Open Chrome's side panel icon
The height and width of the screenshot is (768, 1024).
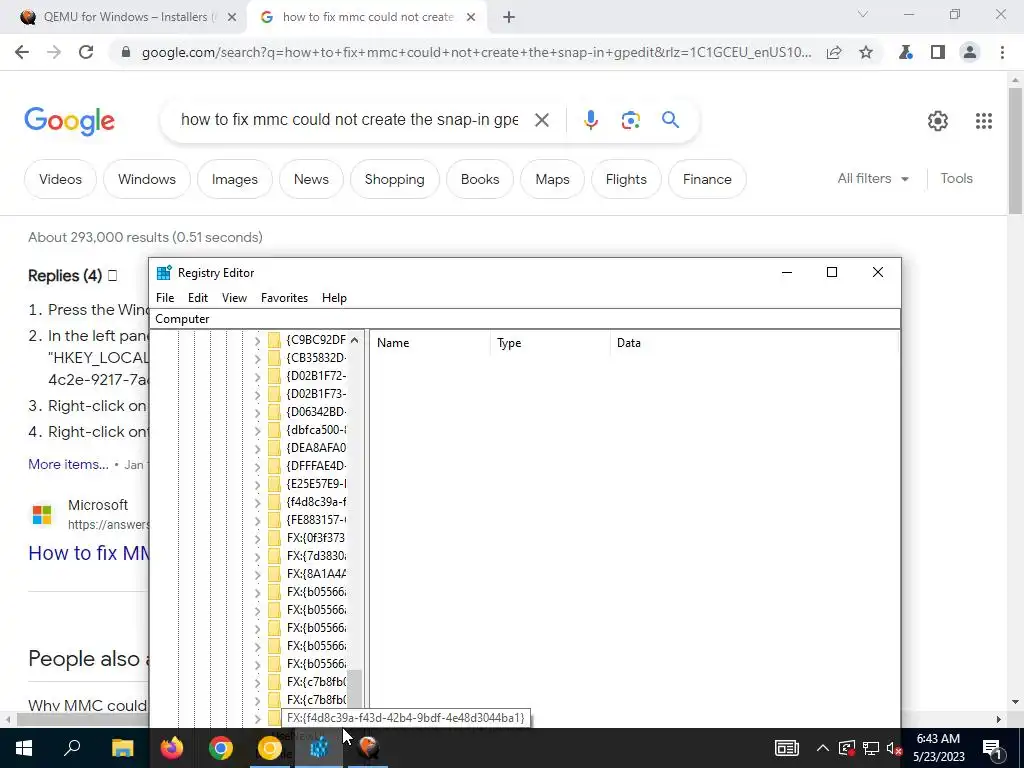(938, 52)
